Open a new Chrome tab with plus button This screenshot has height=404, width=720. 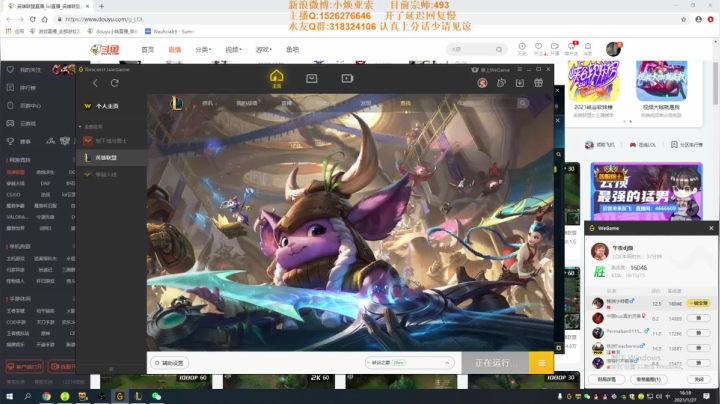point(101,6)
